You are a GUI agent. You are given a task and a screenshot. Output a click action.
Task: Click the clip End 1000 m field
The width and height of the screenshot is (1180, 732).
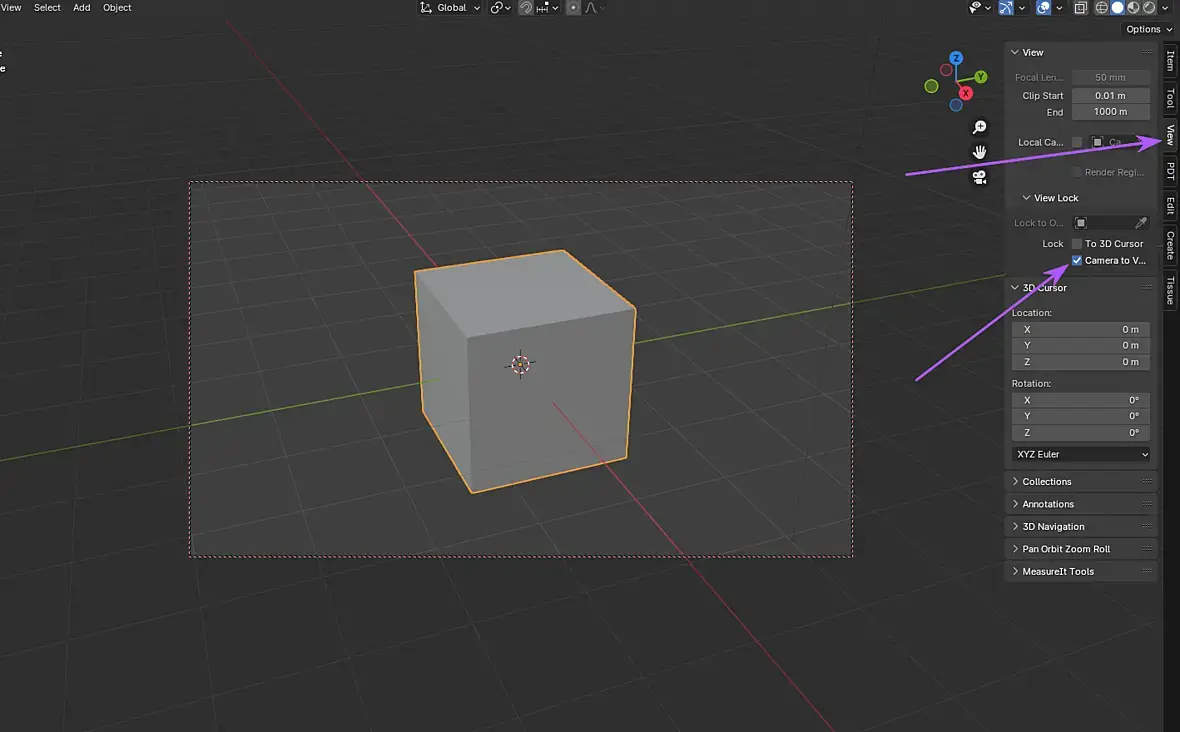(1111, 112)
